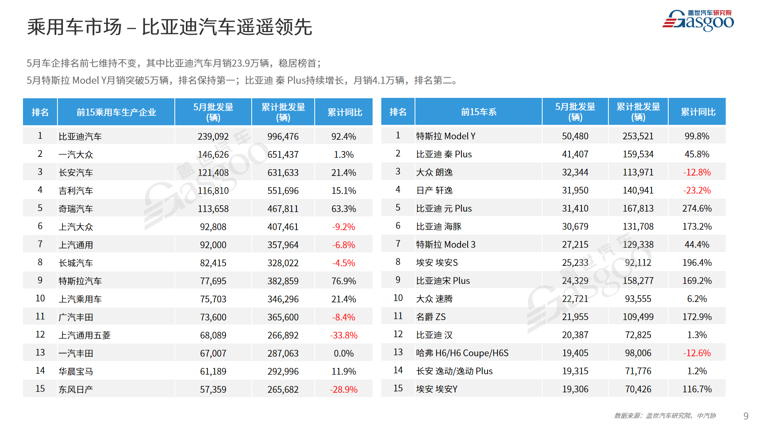760x428 pixels.
Task: Click the manufacturer '上汽通用五菱'
Action: 85,335
